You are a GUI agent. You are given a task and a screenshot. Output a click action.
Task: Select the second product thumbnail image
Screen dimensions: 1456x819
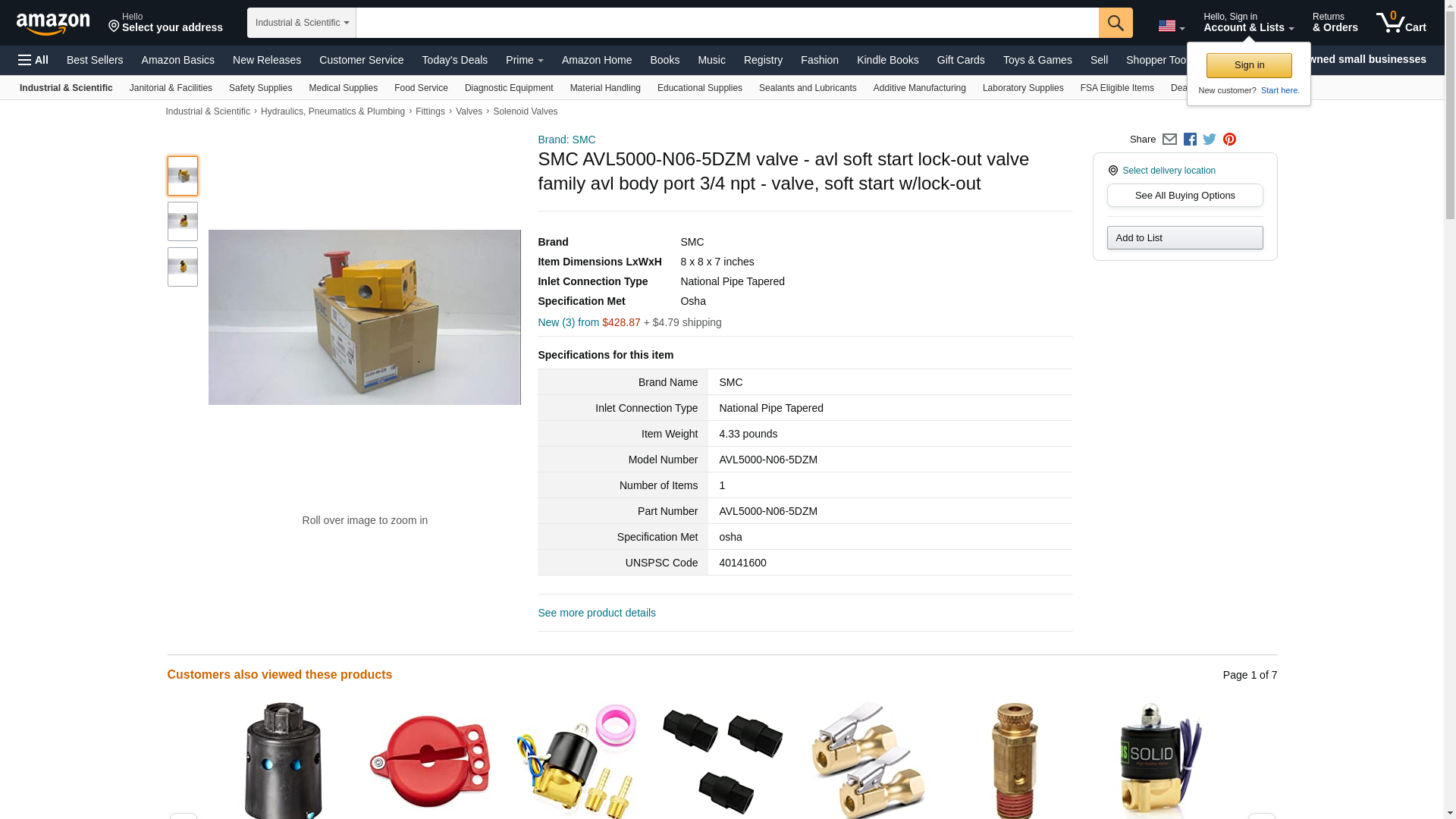[x=183, y=221]
